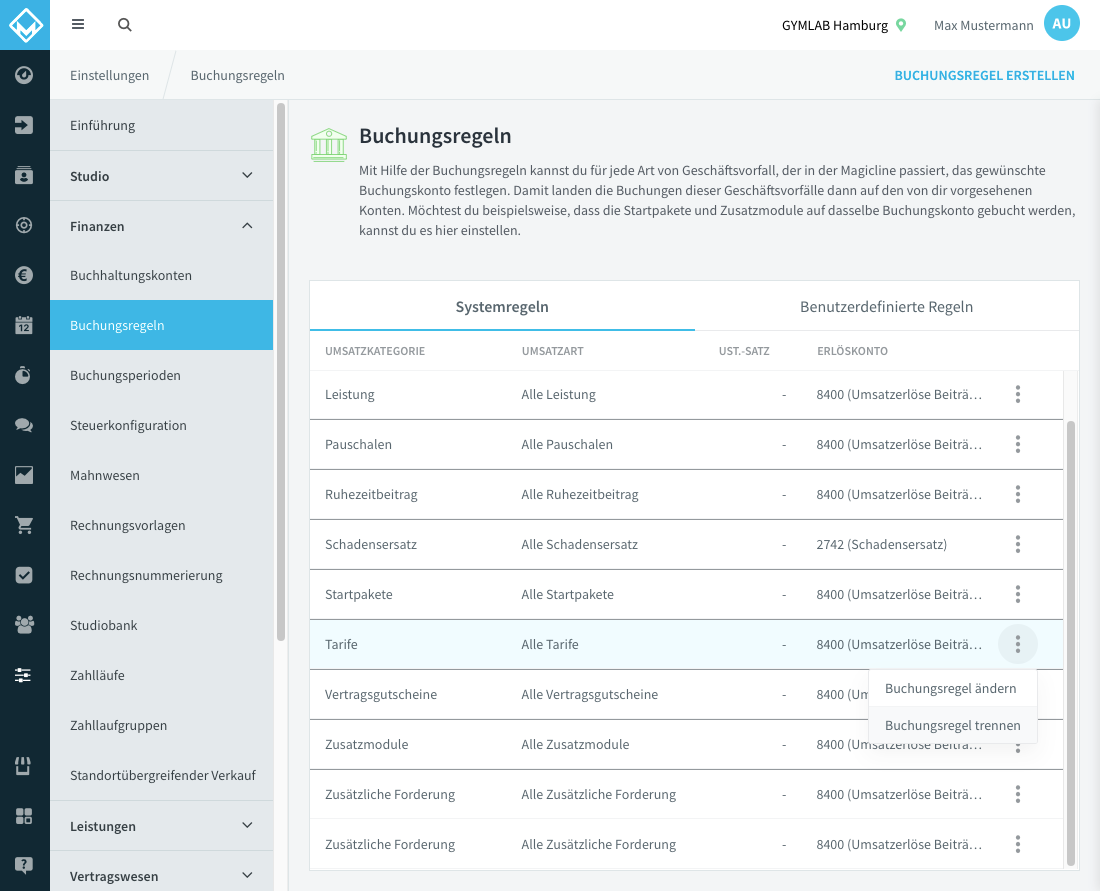
Task: Open Steuerkonfiguration settings page
Action: [161, 425]
